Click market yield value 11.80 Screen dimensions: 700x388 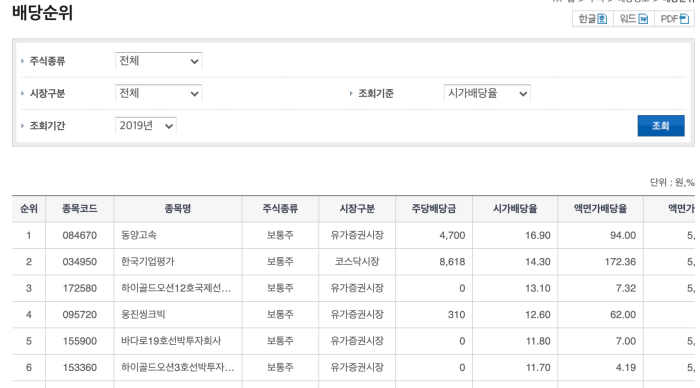point(538,341)
